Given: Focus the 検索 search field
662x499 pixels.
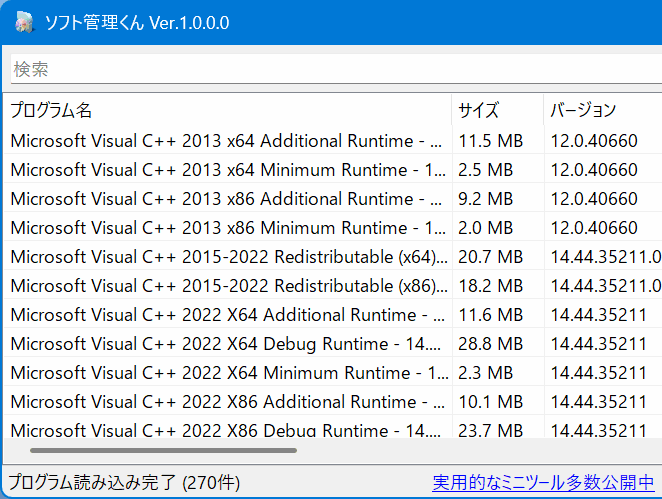Looking at the screenshot, I should pos(336,69).
